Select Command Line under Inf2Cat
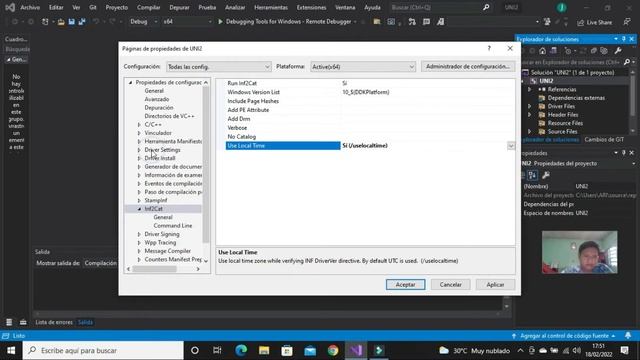The image size is (640, 360). tap(173, 226)
